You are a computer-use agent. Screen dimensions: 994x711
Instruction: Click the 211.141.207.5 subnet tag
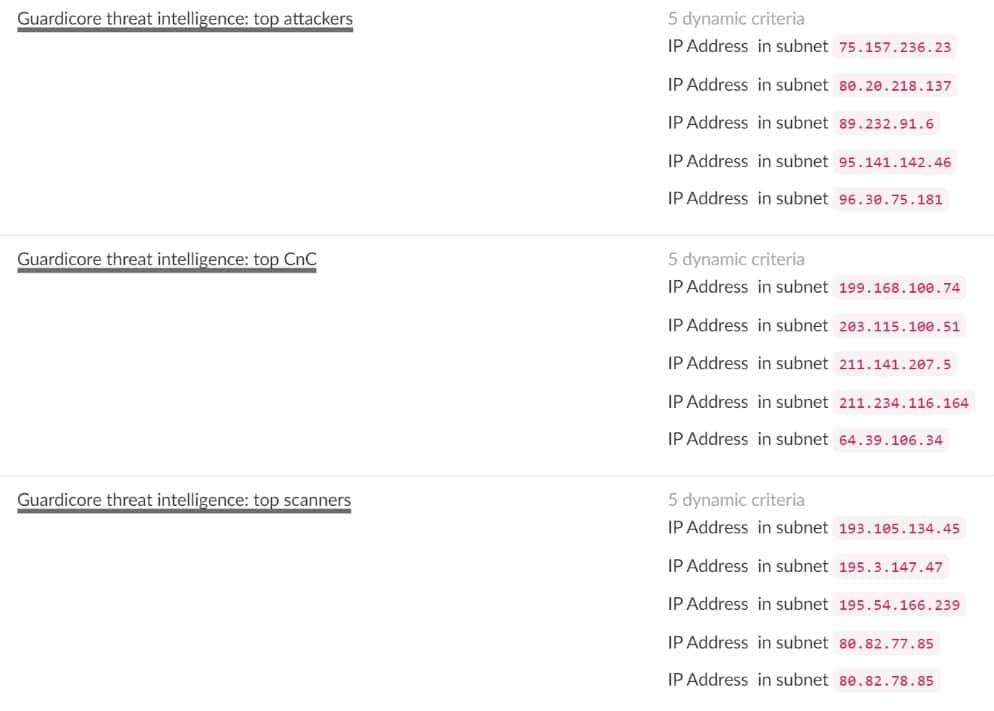(894, 364)
